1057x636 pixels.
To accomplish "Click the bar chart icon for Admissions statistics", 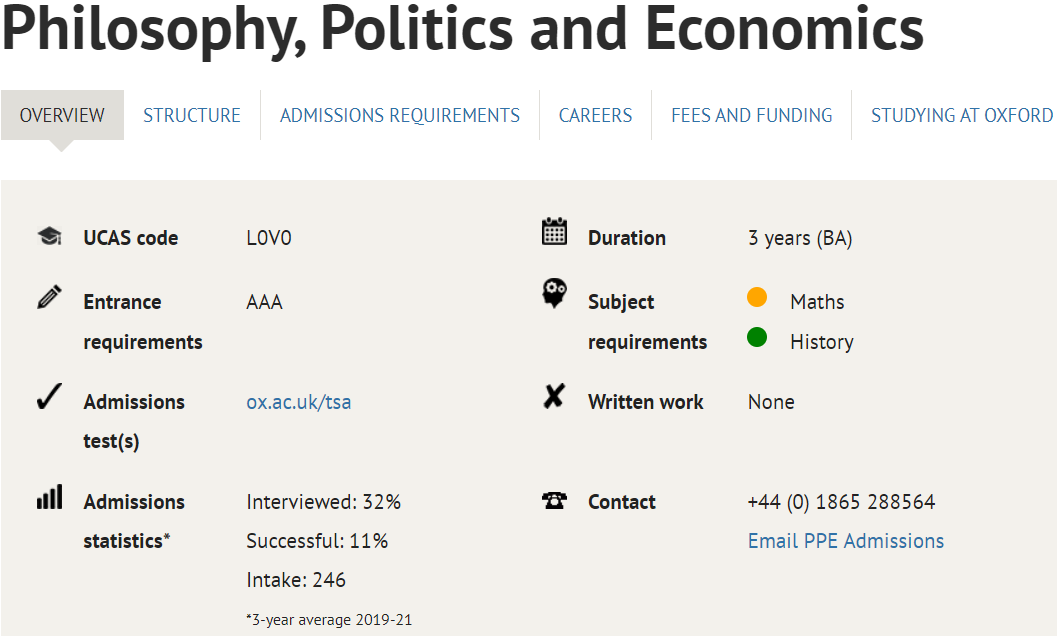I will coord(49,497).
